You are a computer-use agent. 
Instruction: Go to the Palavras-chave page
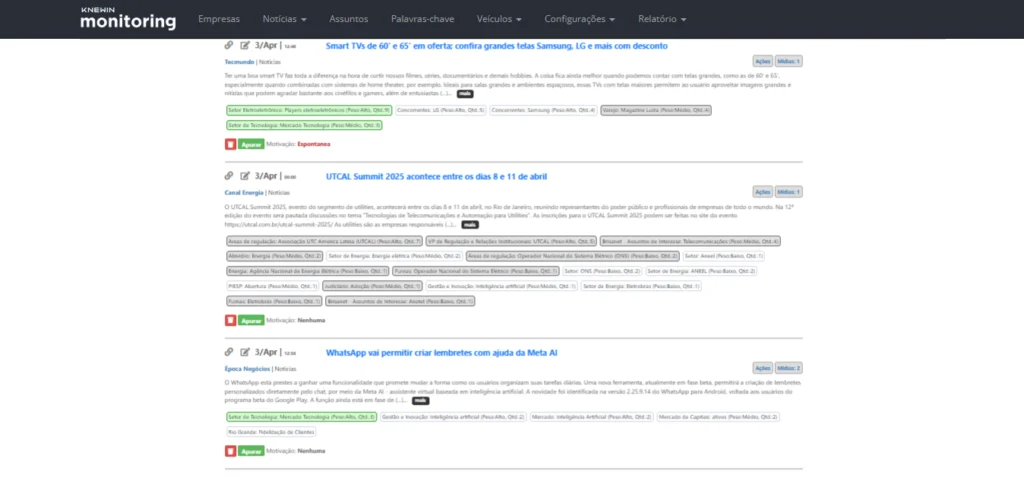click(x=423, y=19)
